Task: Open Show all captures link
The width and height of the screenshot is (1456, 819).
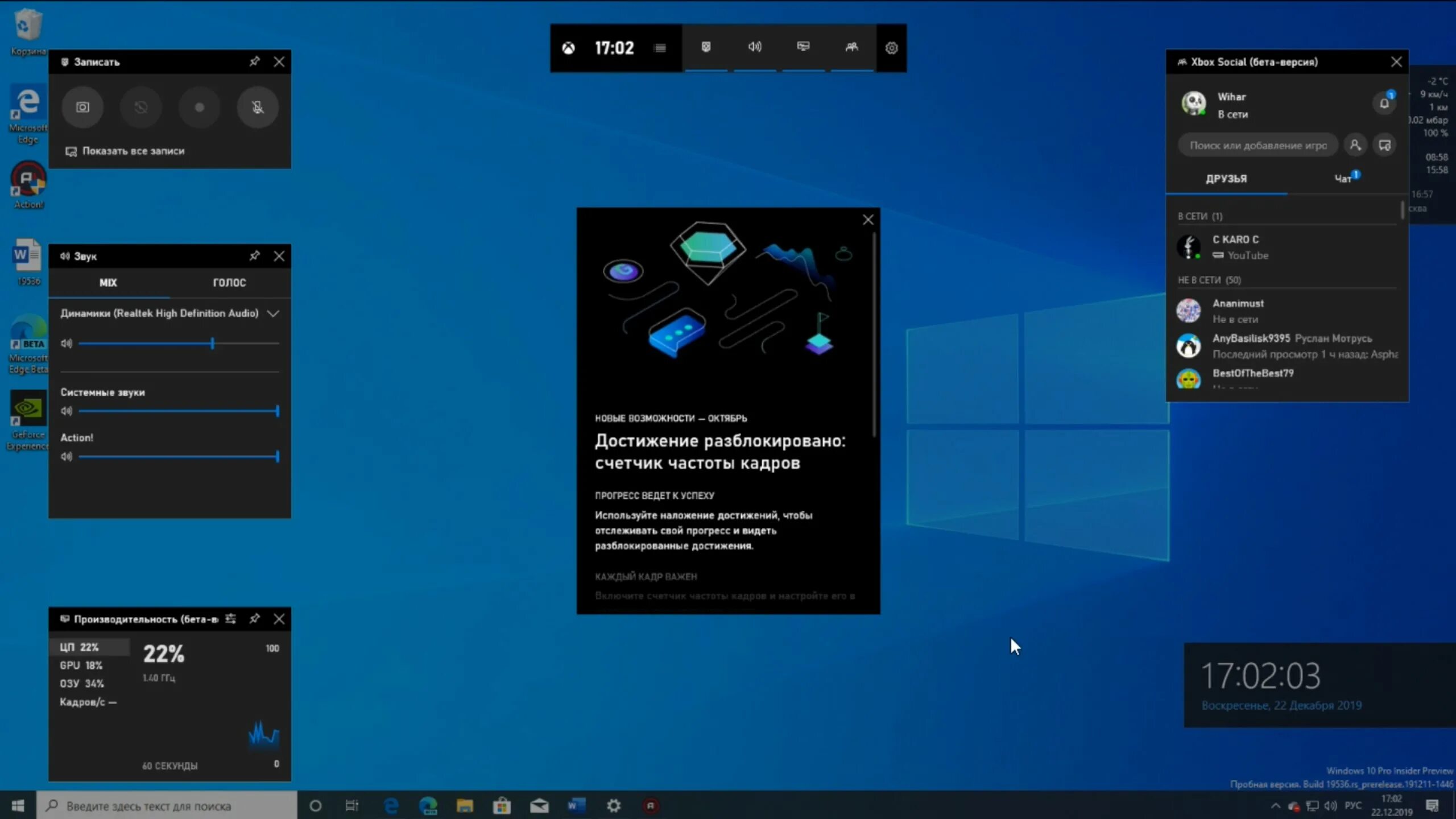Action: coord(126,151)
